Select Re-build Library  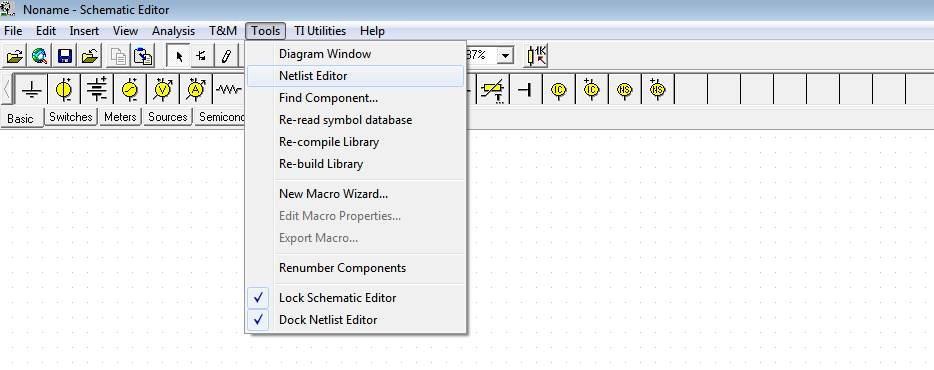click(x=356, y=164)
